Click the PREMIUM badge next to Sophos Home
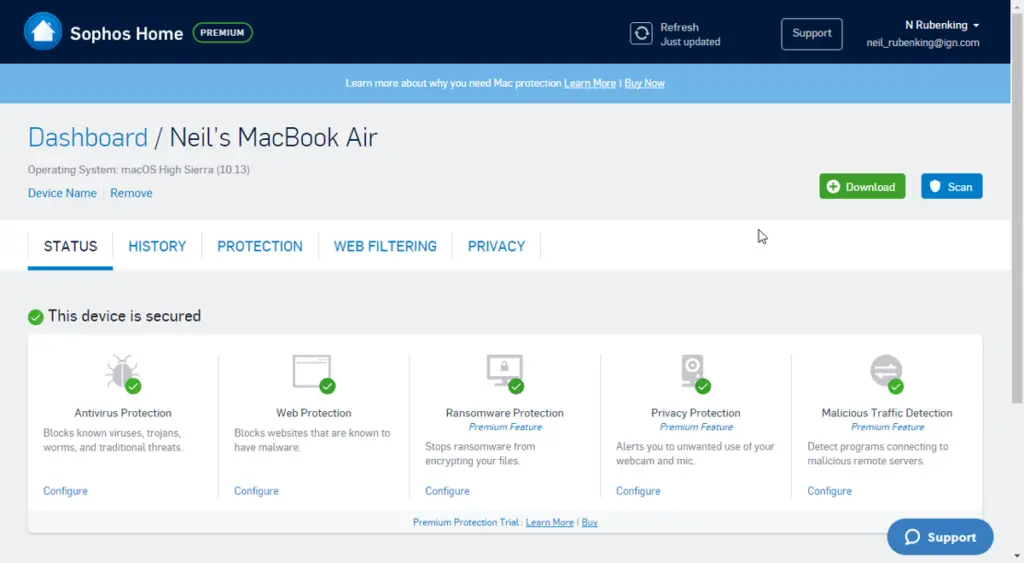 pos(222,33)
